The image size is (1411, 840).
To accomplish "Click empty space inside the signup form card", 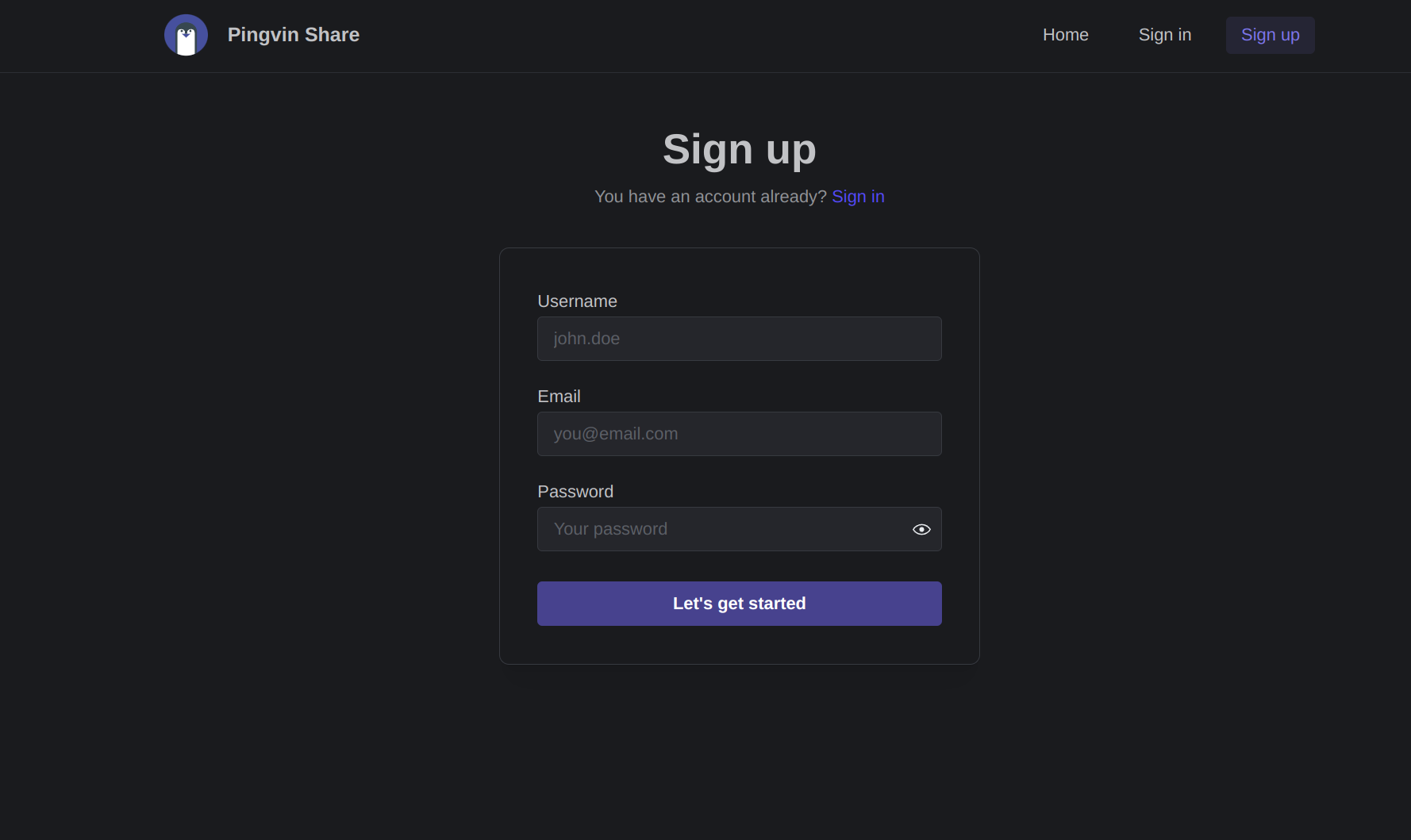I will (739, 644).
